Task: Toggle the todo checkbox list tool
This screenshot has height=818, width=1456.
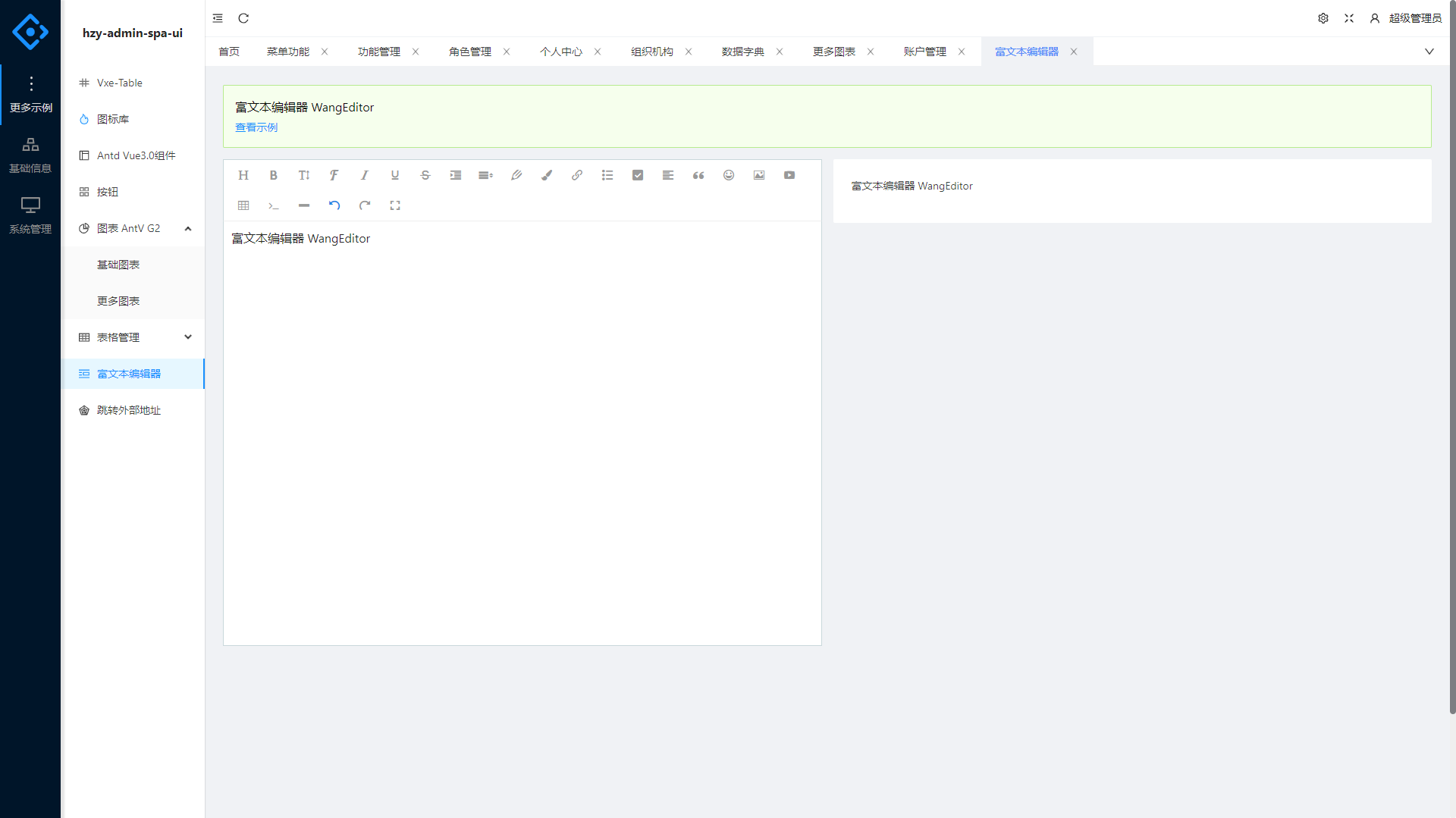Action: pyautogui.click(x=638, y=175)
